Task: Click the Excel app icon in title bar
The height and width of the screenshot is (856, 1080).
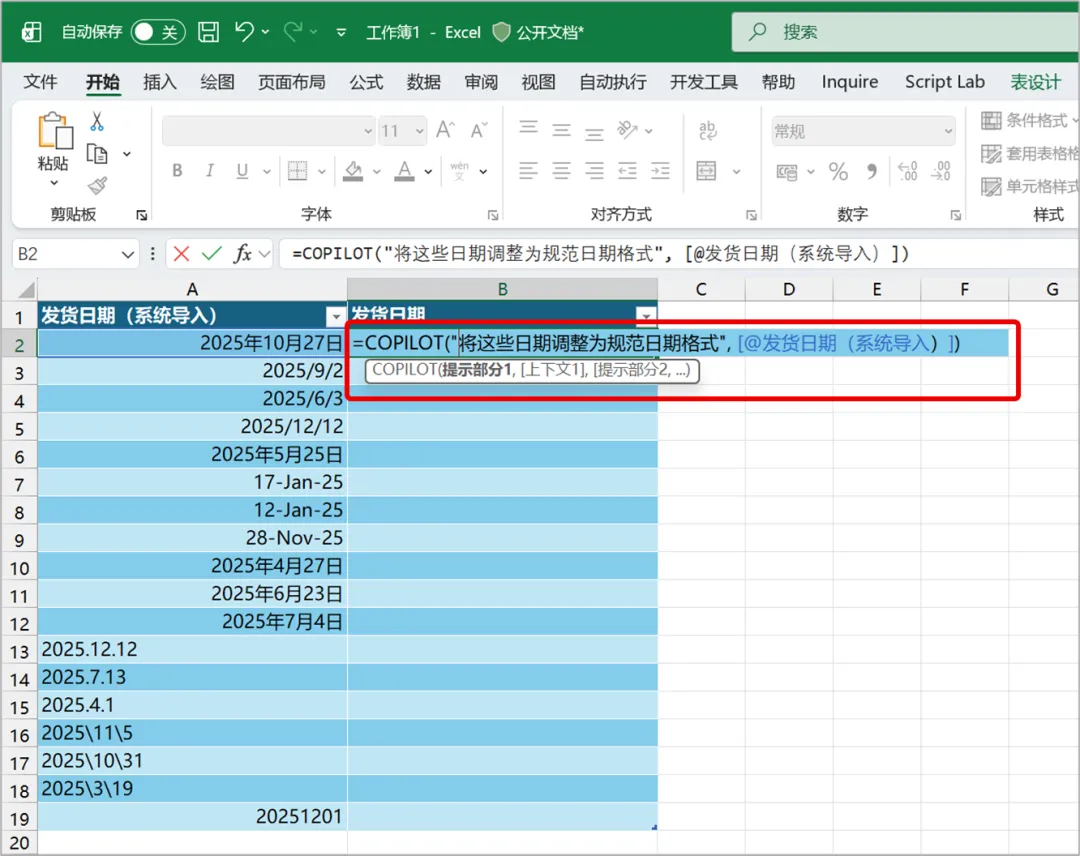Action: (x=32, y=32)
